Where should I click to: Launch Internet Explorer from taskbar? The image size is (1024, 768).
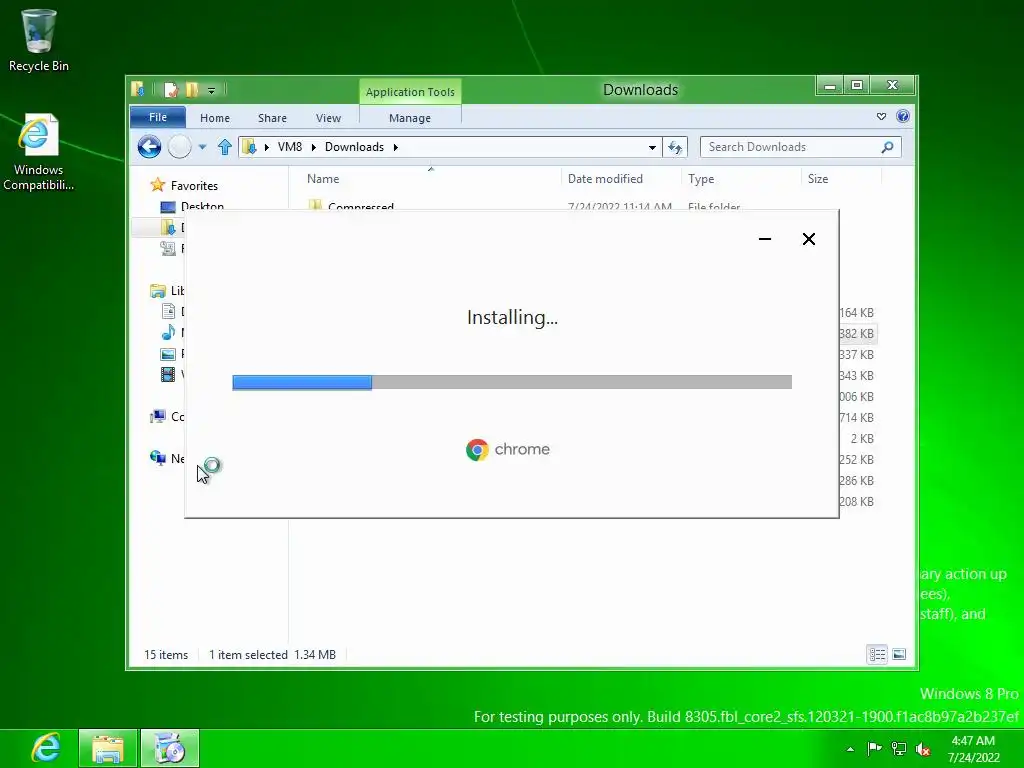pos(46,748)
